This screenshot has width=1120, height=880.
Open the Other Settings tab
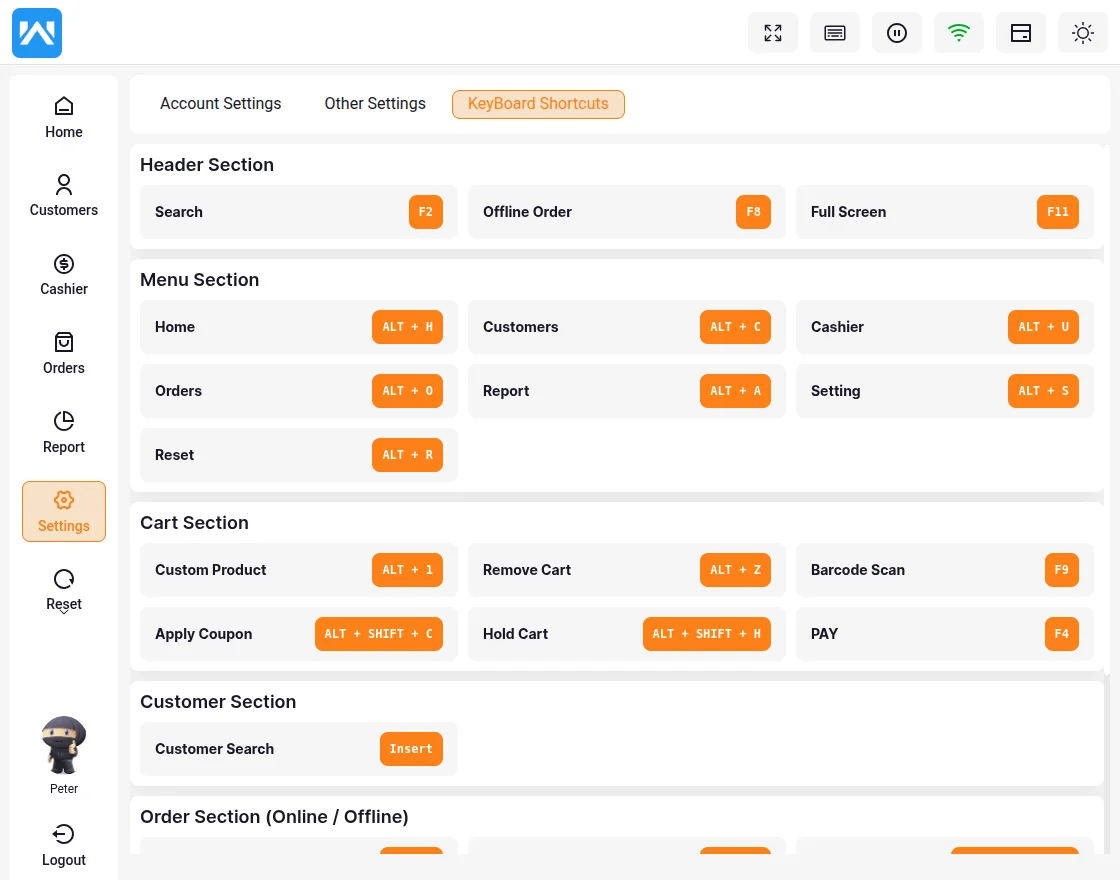tap(375, 104)
